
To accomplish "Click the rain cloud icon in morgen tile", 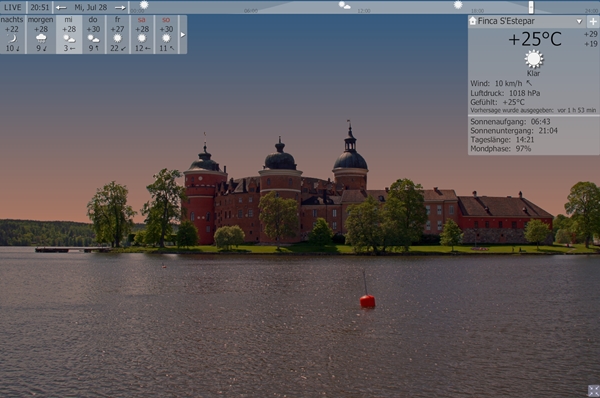I will pos(41,38).
